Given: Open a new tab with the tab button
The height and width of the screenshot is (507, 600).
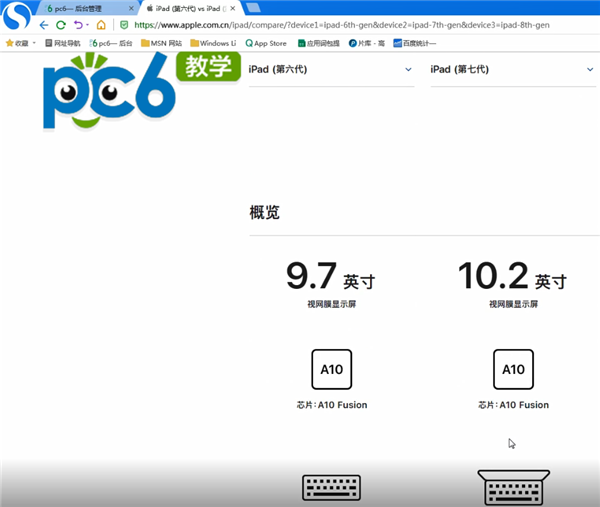Looking at the screenshot, I should 253,8.
